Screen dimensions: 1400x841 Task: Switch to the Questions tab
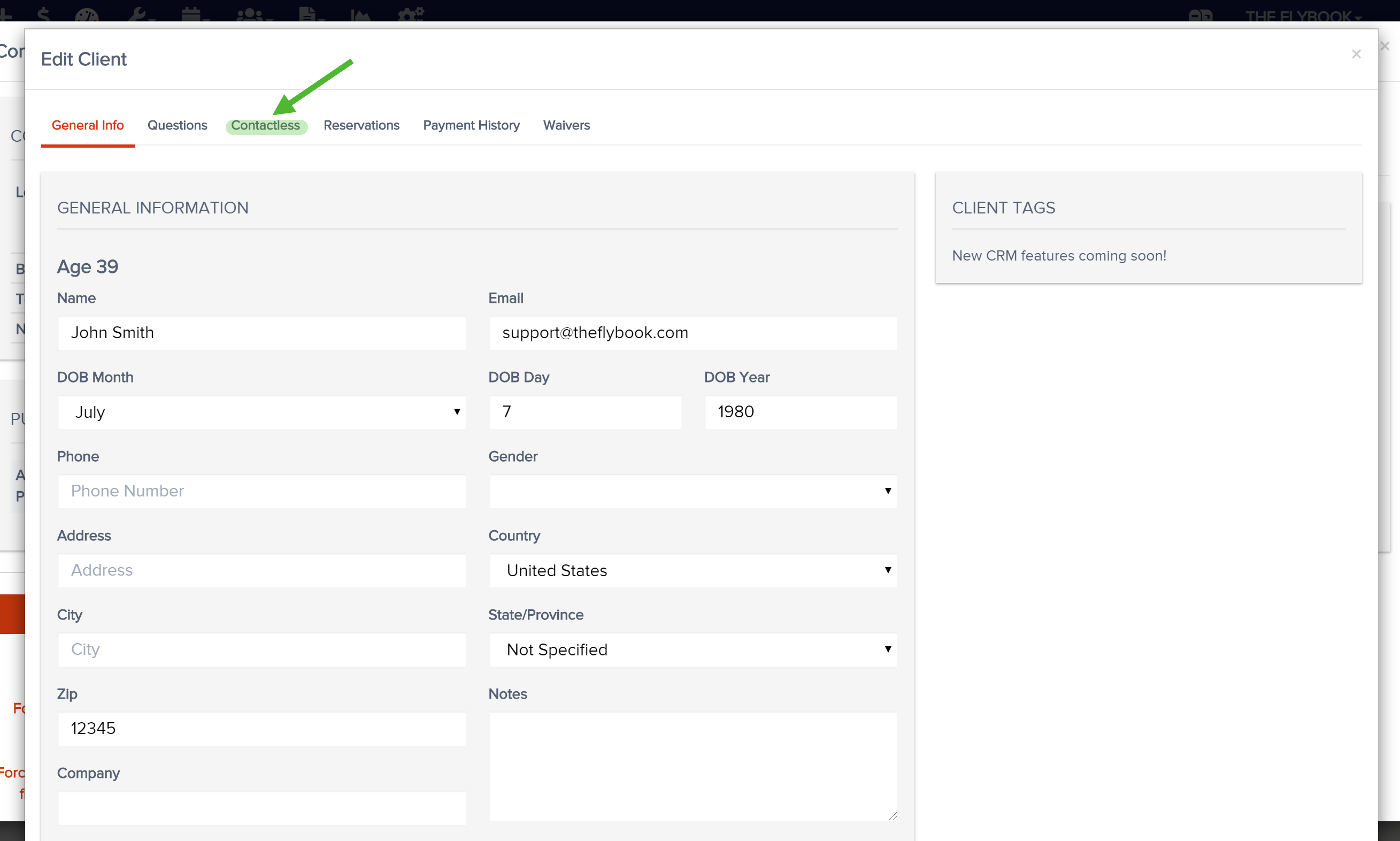pos(177,125)
